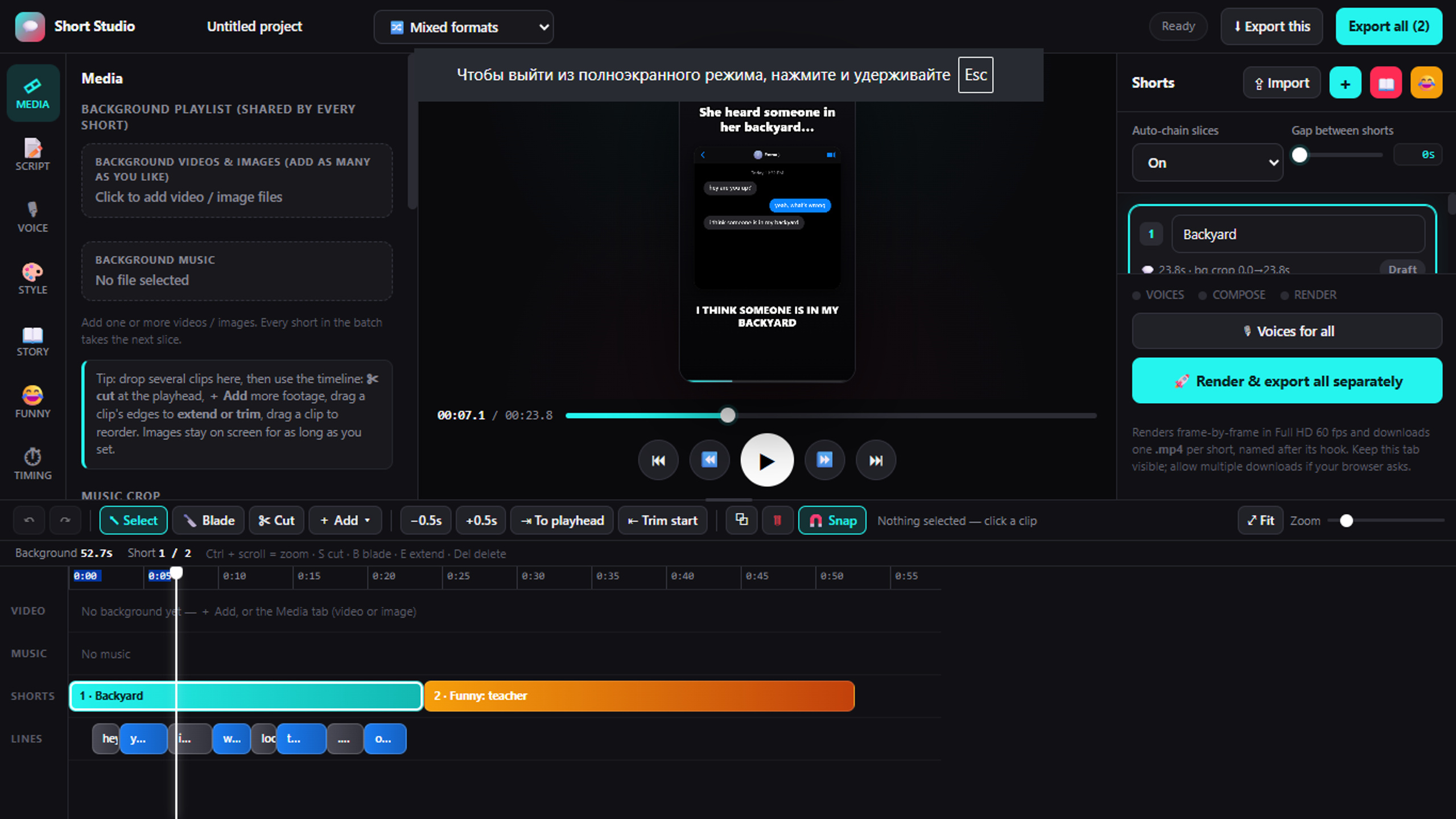Click the duplicate clip icon
The height and width of the screenshot is (819, 1456).
click(x=741, y=520)
